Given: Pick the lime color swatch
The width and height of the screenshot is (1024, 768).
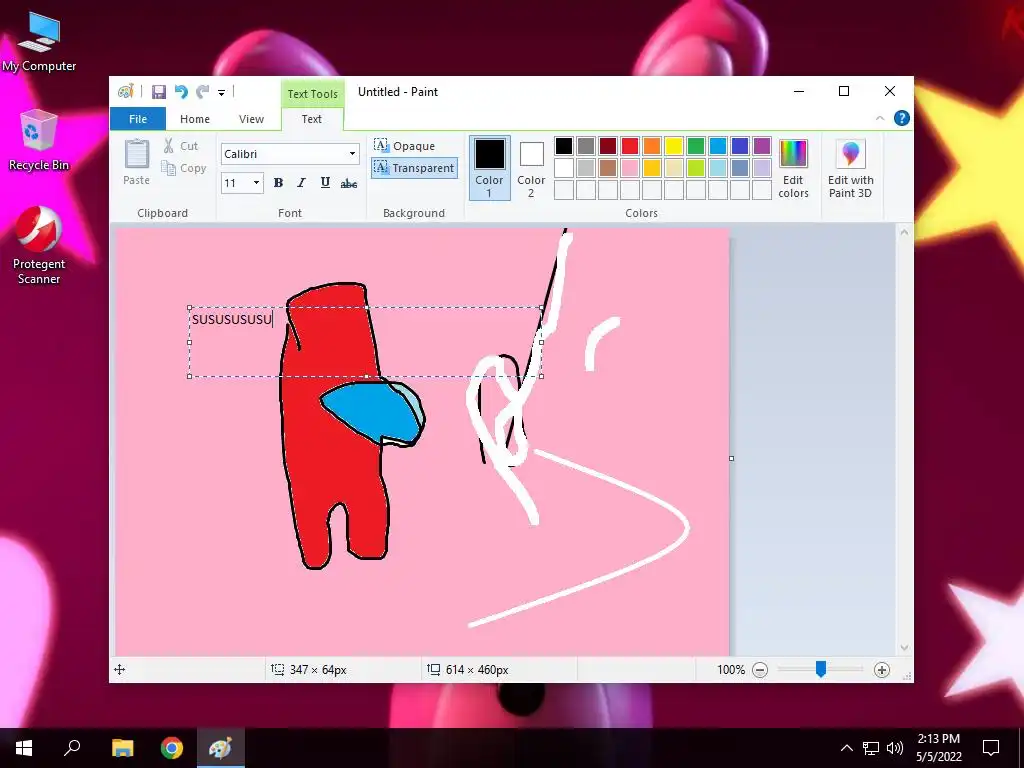Looking at the screenshot, I should coord(696,168).
